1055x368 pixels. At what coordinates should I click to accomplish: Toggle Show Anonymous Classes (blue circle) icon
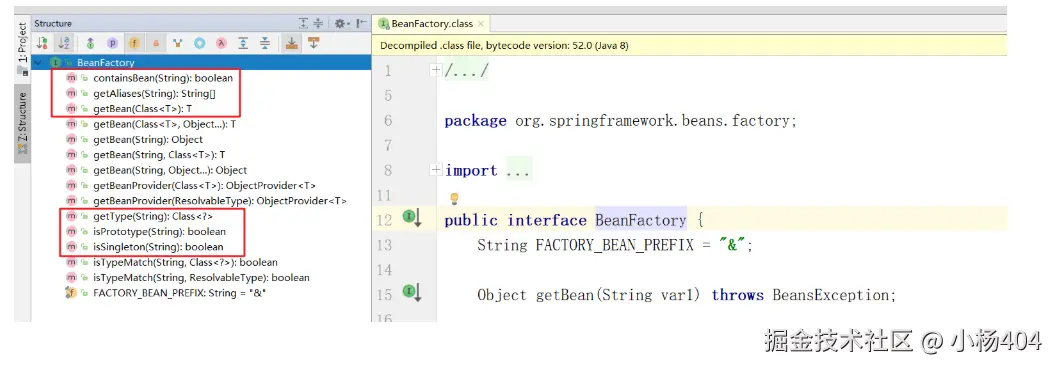(200, 43)
